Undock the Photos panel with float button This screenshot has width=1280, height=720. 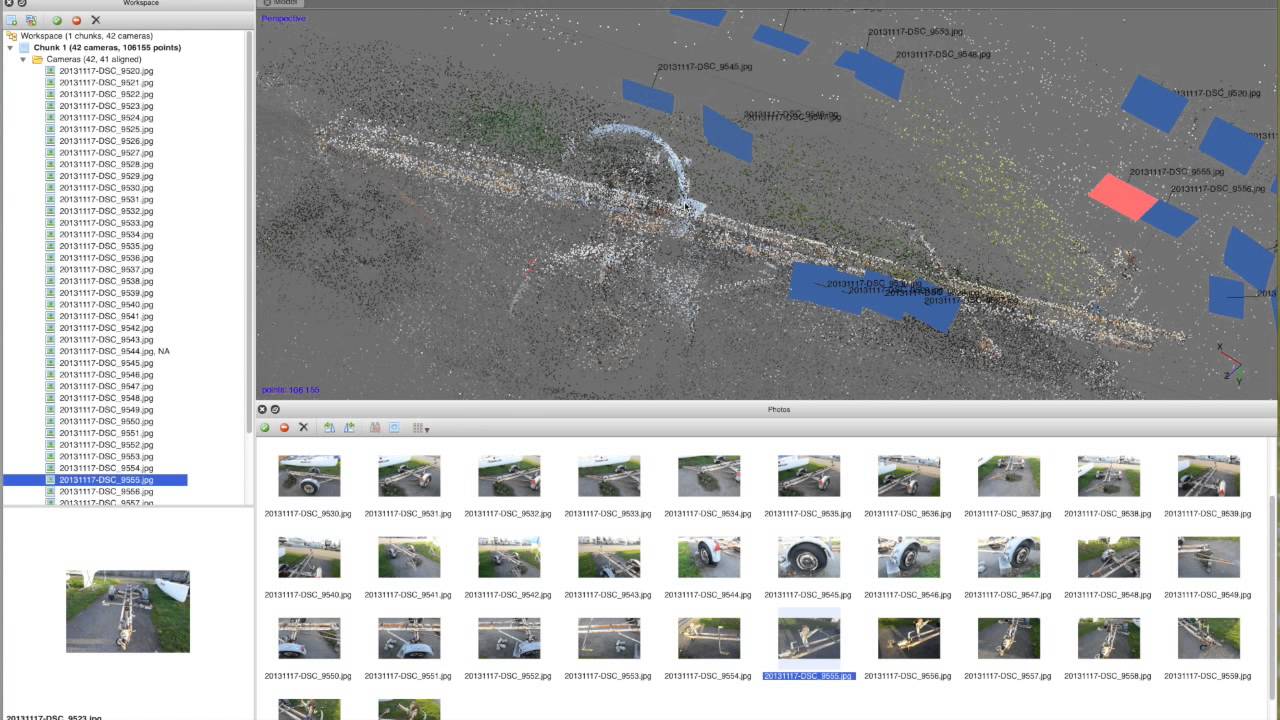tap(275, 409)
